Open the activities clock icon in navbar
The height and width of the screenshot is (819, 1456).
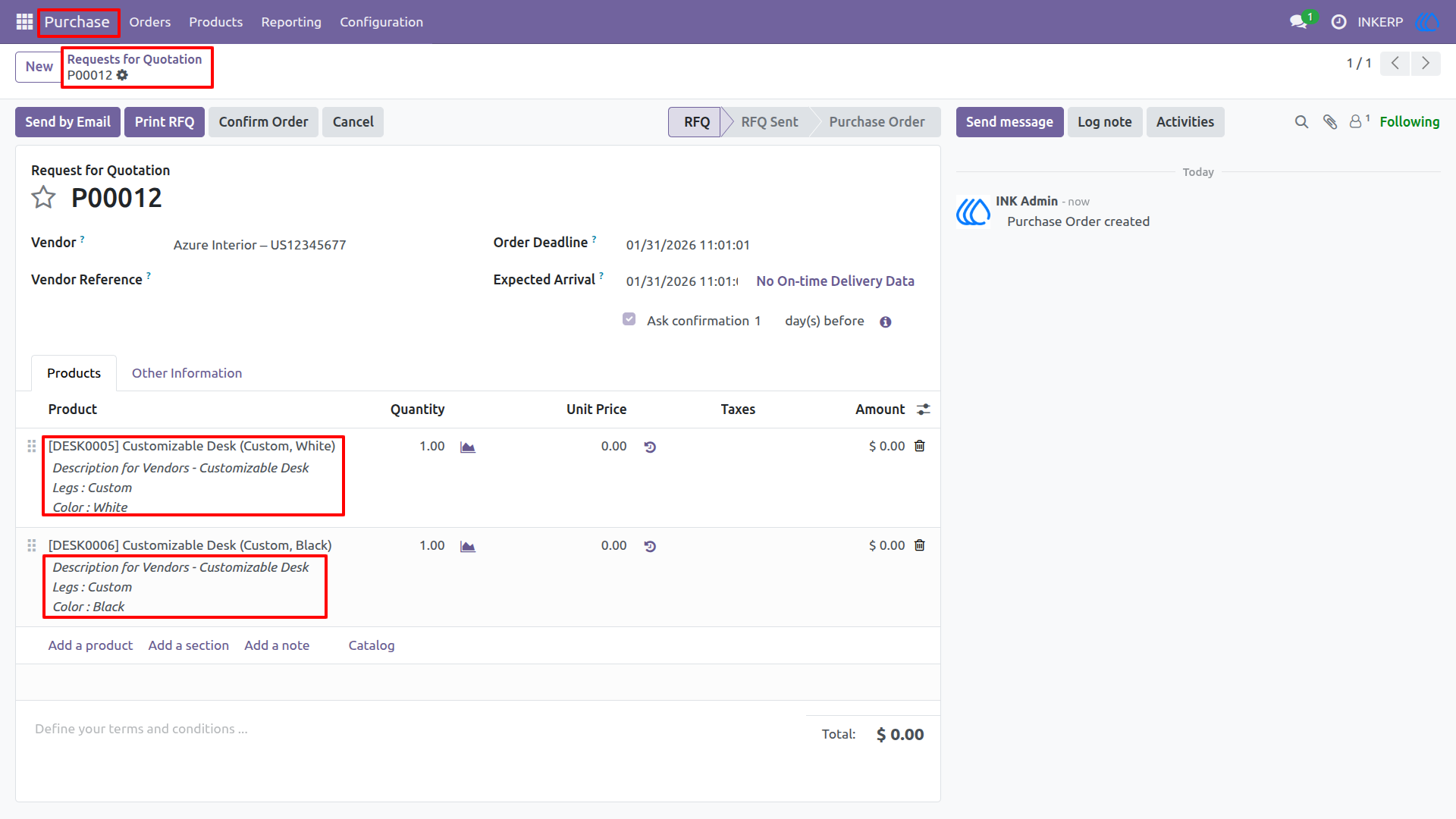coord(1339,22)
